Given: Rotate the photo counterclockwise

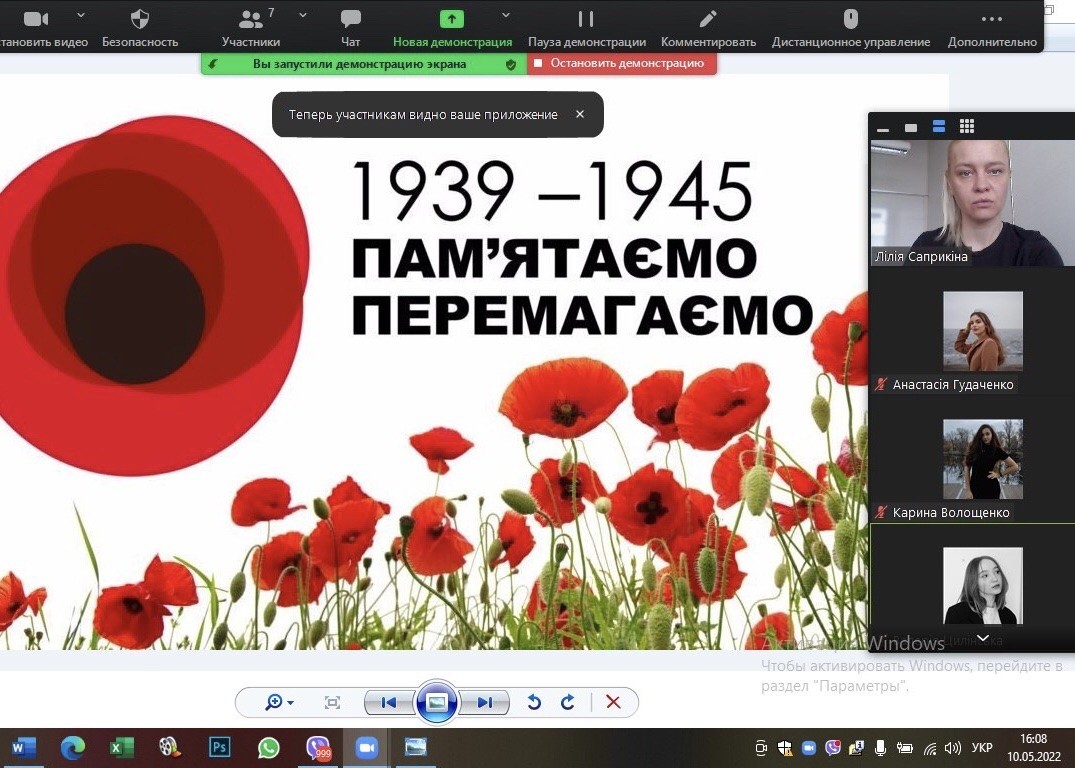Looking at the screenshot, I should coord(534,702).
